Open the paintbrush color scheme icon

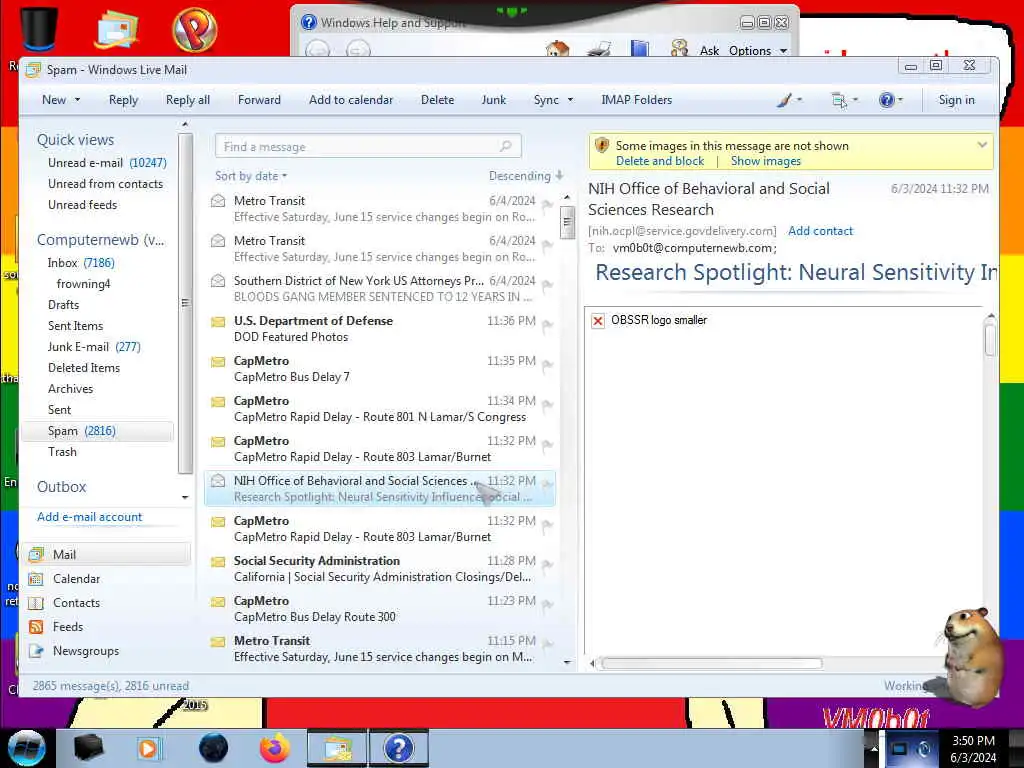coord(785,100)
